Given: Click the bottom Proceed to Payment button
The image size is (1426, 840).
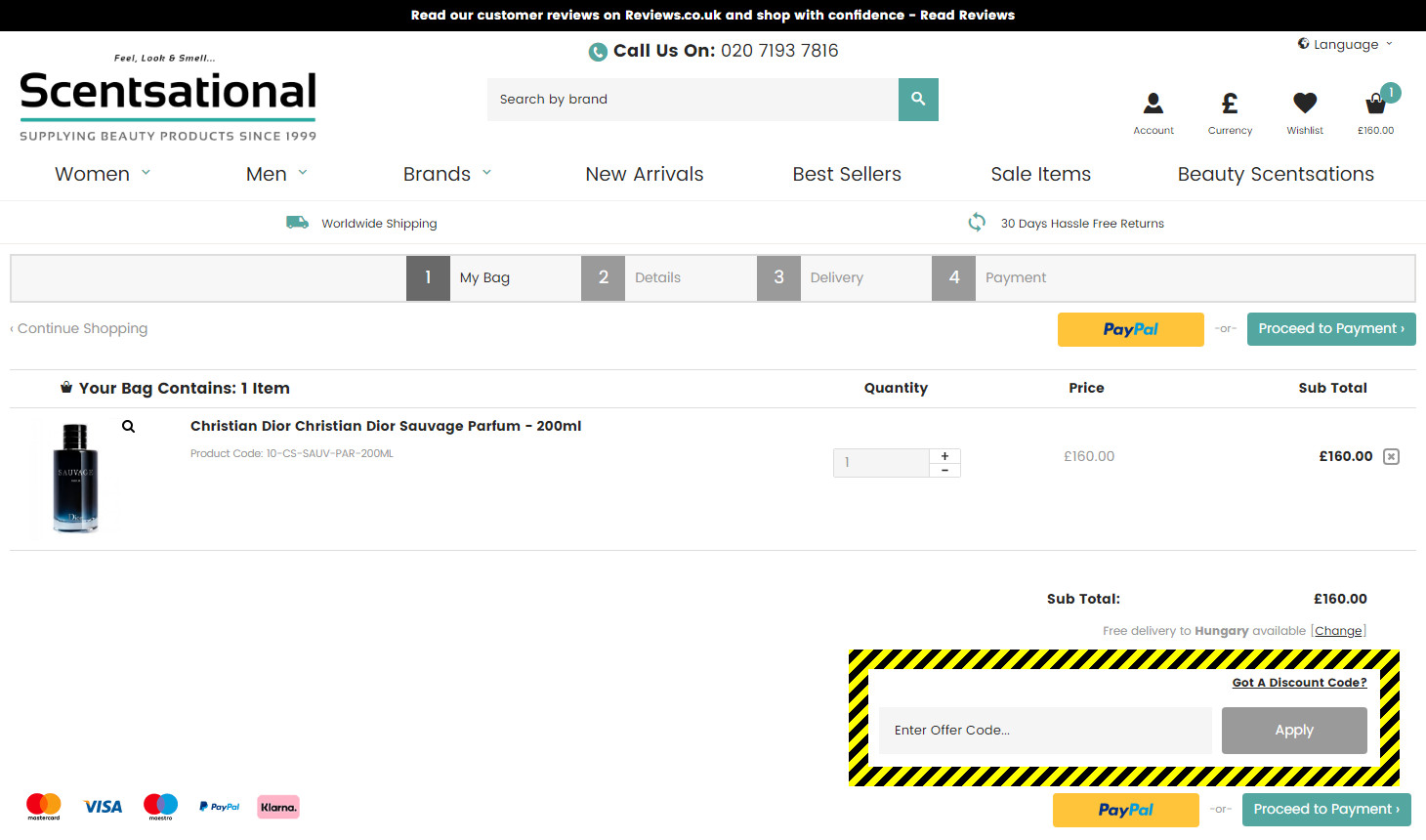Looking at the screenshot, I should point(1326,810).
